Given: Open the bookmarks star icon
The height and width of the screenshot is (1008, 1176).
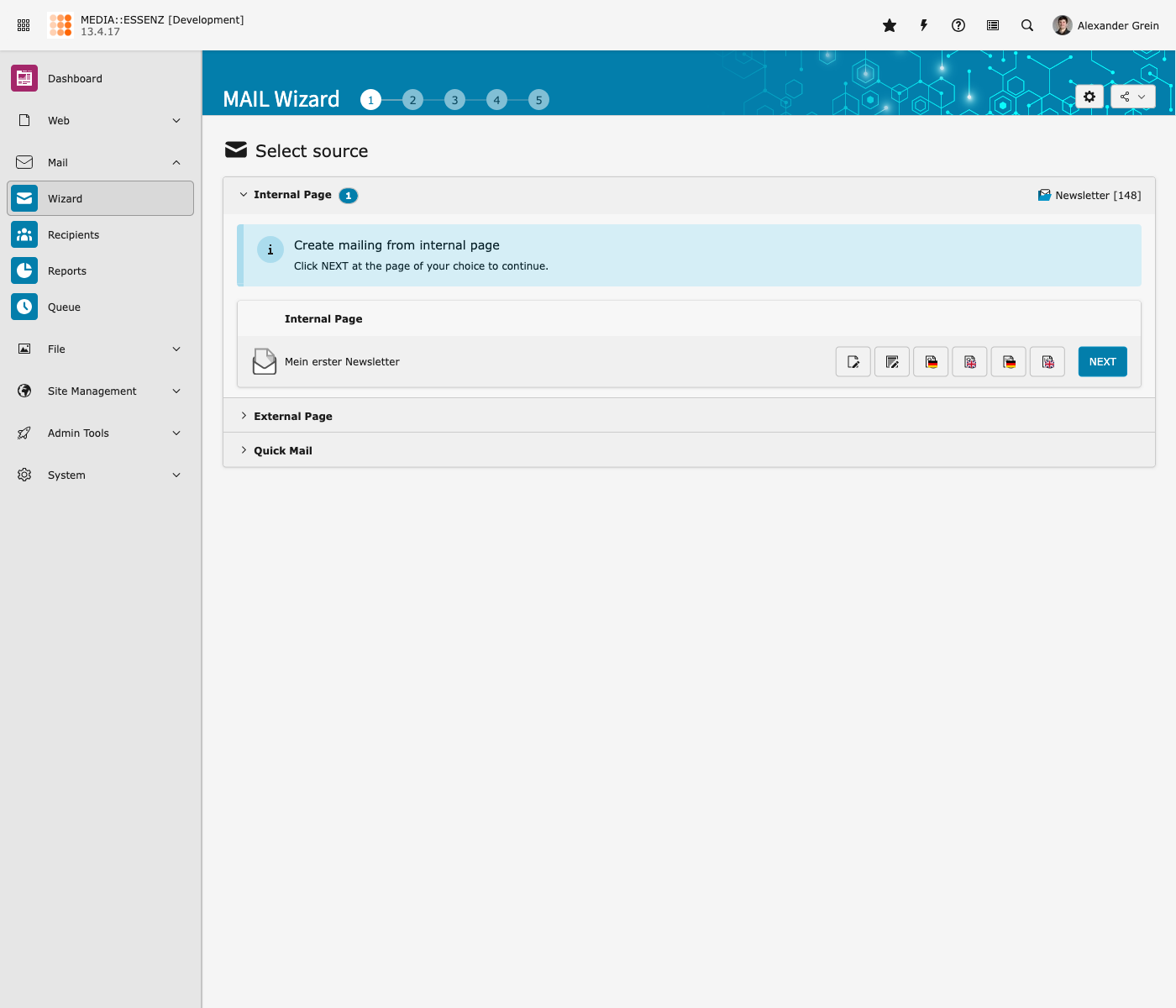Looking at the screenshot, I should coord(890,25).
